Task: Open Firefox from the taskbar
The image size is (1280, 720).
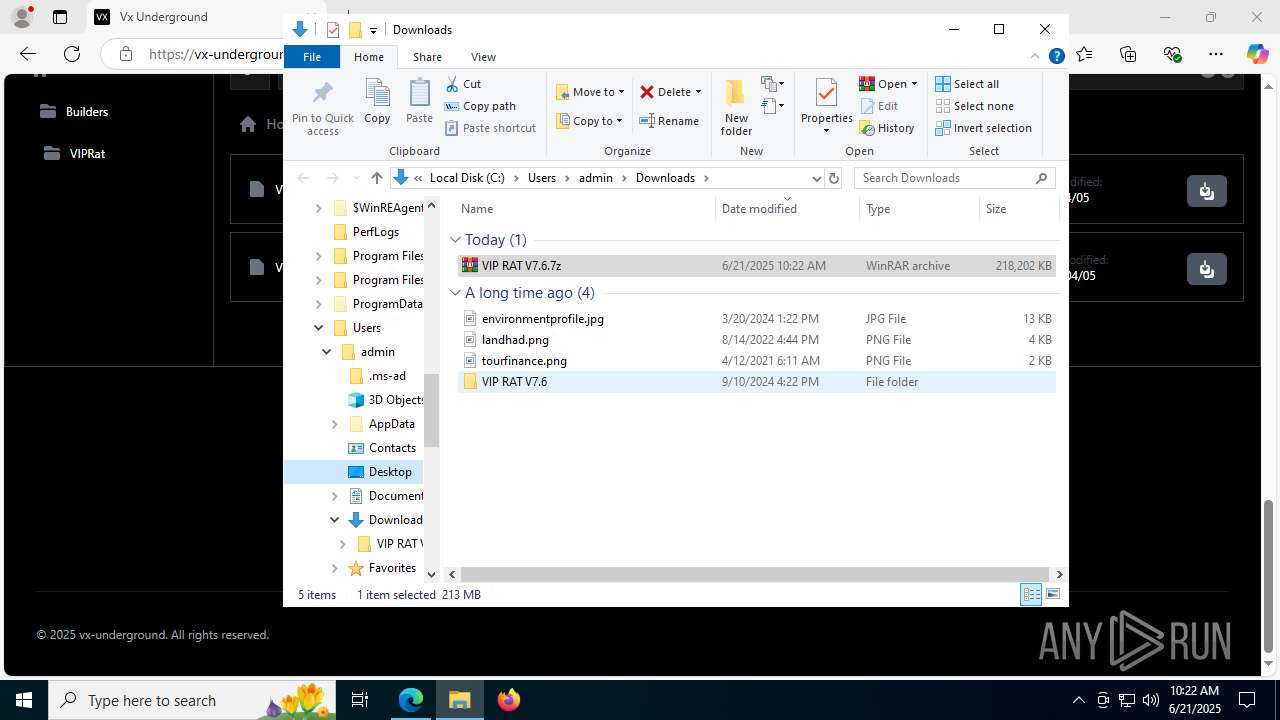Action: point(509,700)
